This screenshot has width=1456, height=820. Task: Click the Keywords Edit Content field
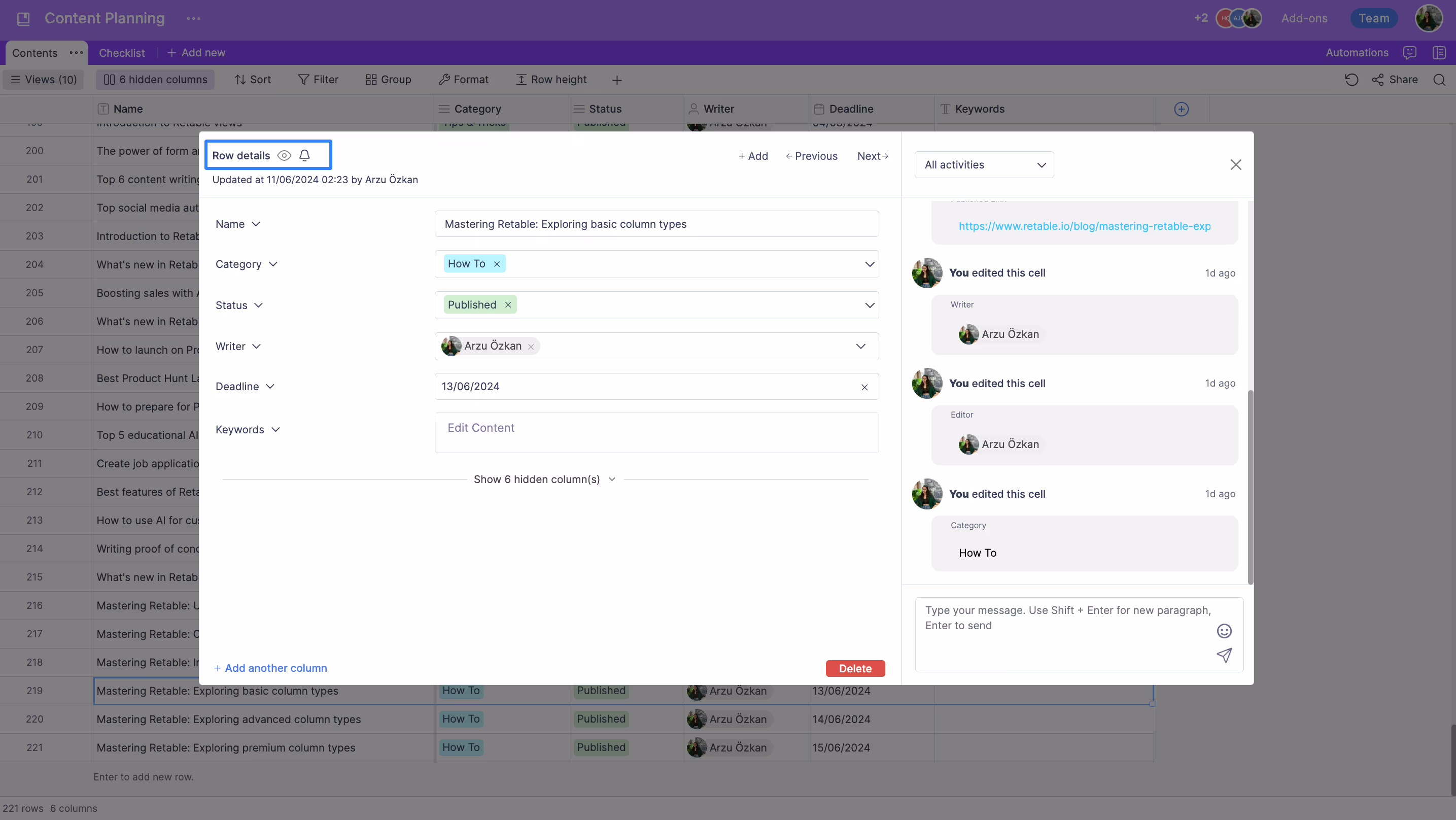tap(656, 433)
